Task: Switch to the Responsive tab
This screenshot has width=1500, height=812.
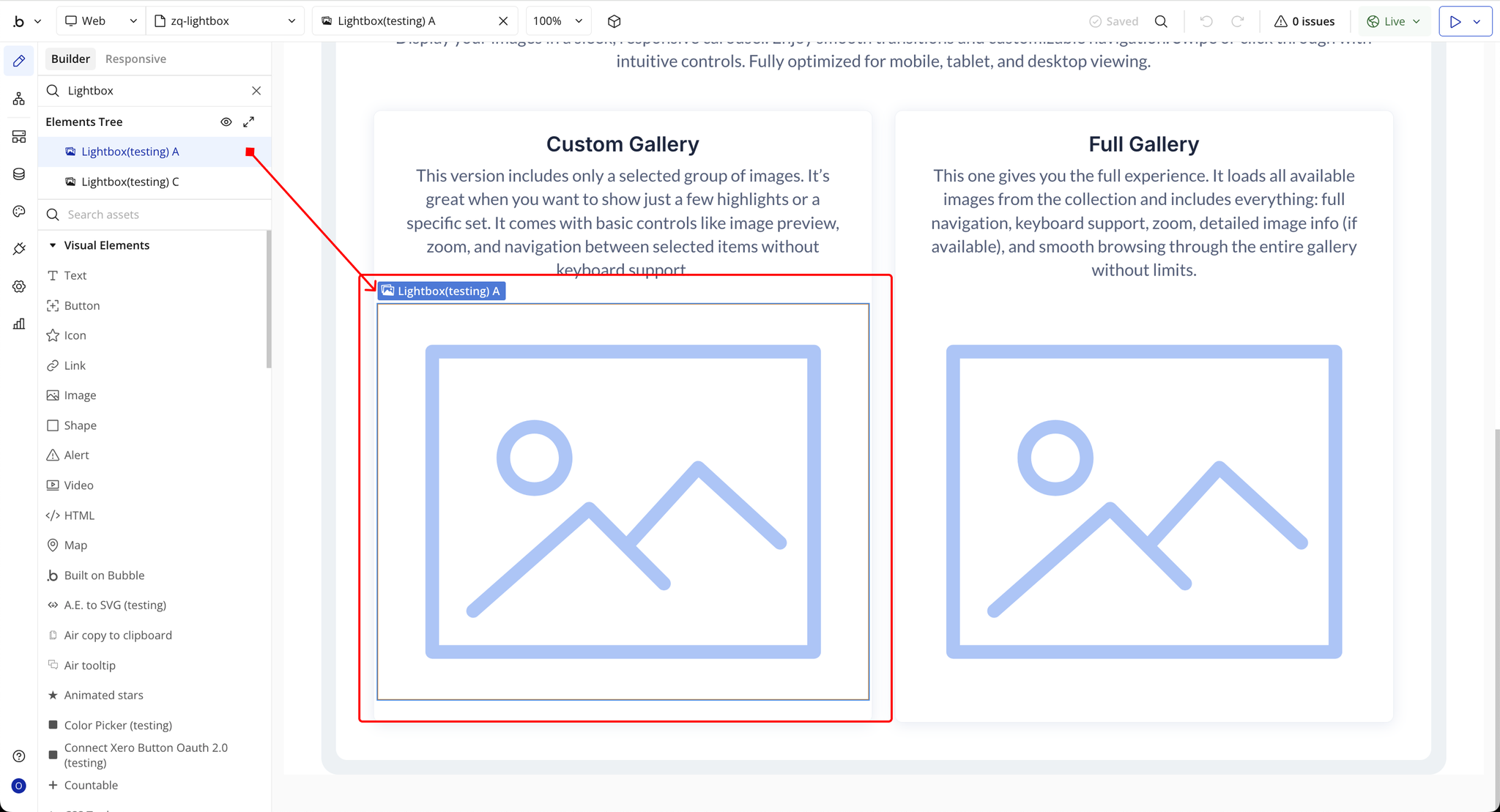Action: (135, 59)
